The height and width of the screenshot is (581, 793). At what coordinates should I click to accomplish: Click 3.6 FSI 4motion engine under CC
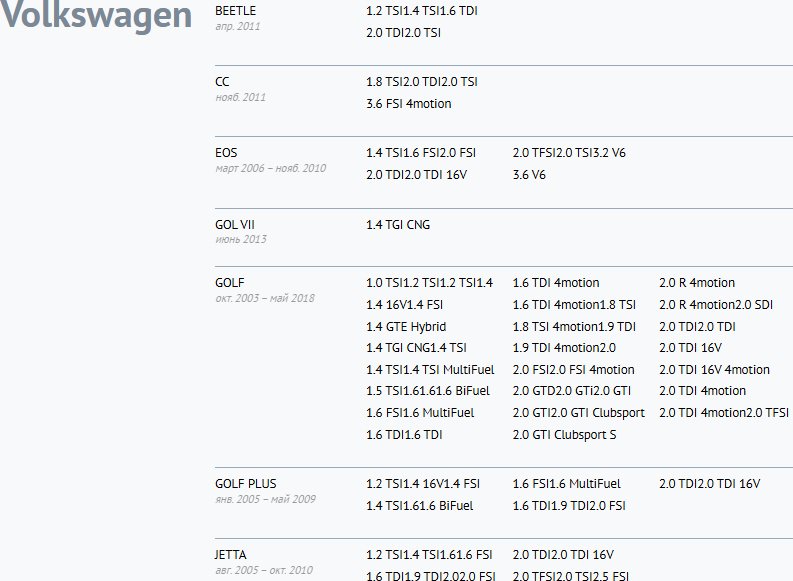coord(409,104)
